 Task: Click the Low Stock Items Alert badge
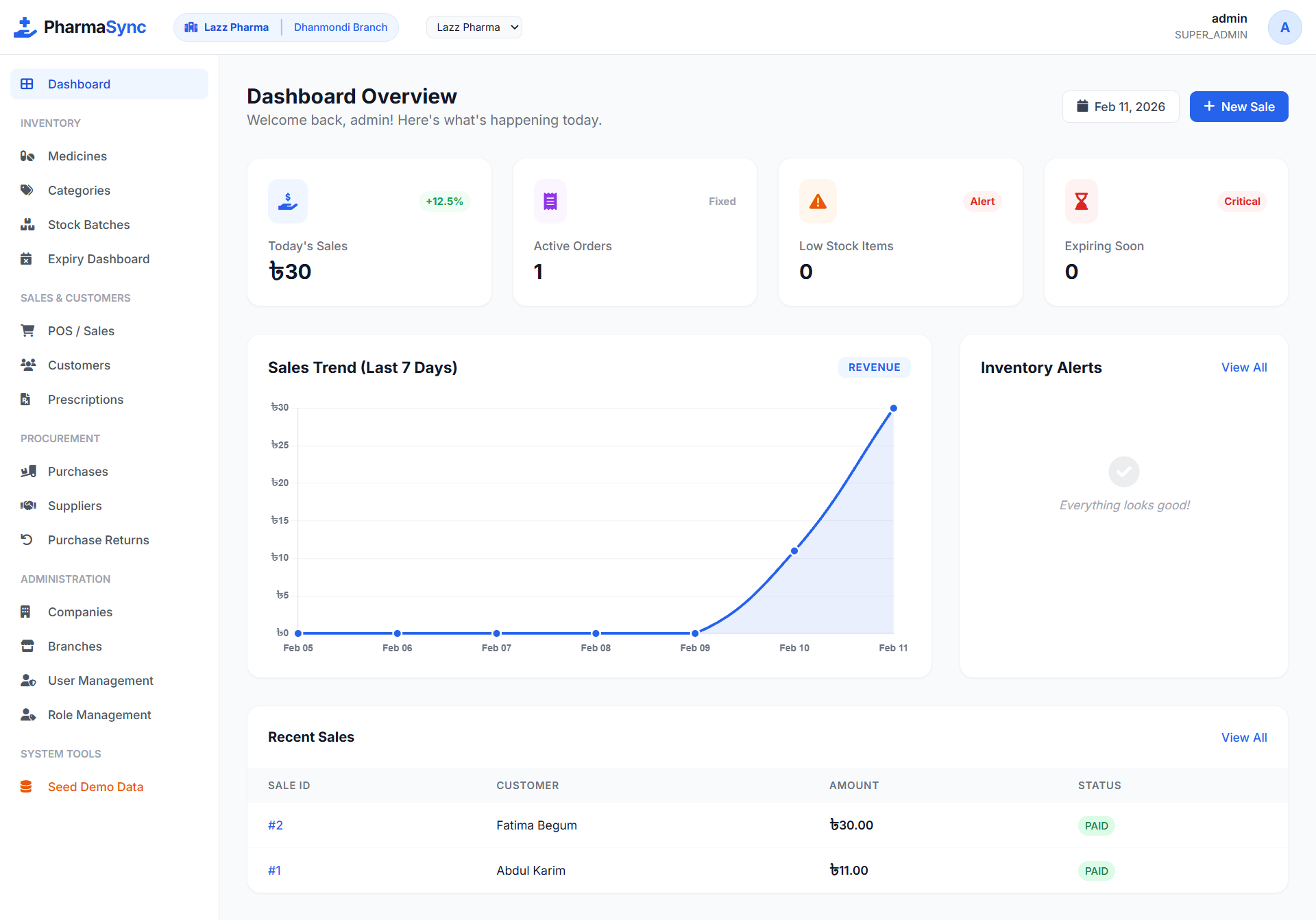pyautogui.click(x=982, y=201)
